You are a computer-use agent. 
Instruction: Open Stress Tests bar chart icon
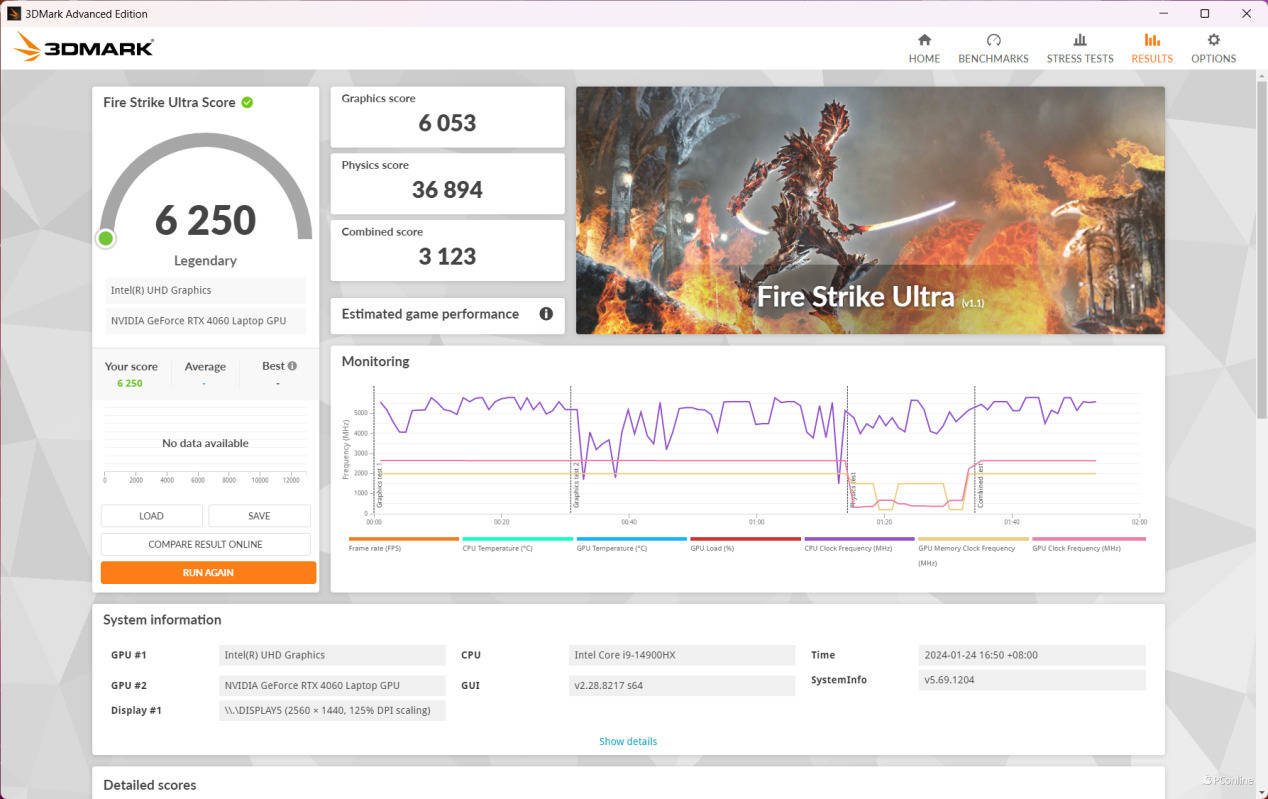coord(1079,40)
